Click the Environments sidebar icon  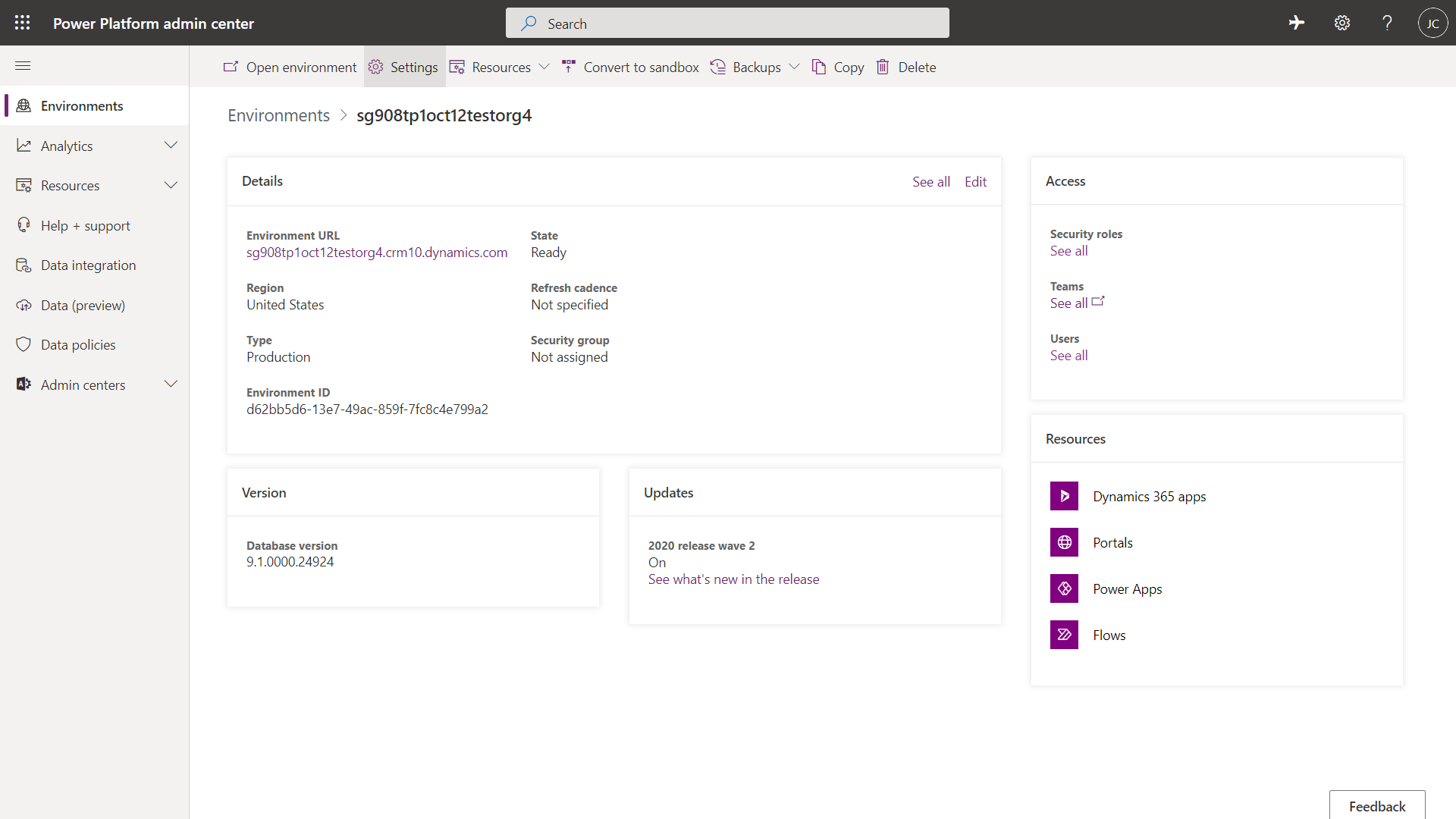click(x=24, y=105)
